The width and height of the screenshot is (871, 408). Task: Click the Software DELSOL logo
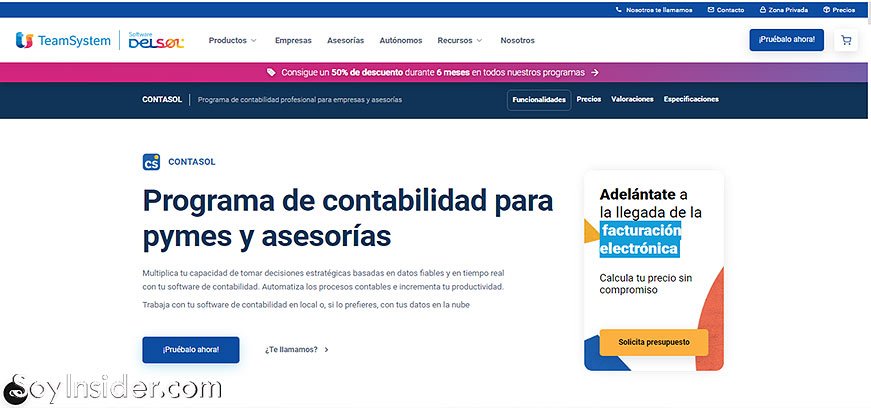pyautogui.click(x=156, y=40)
